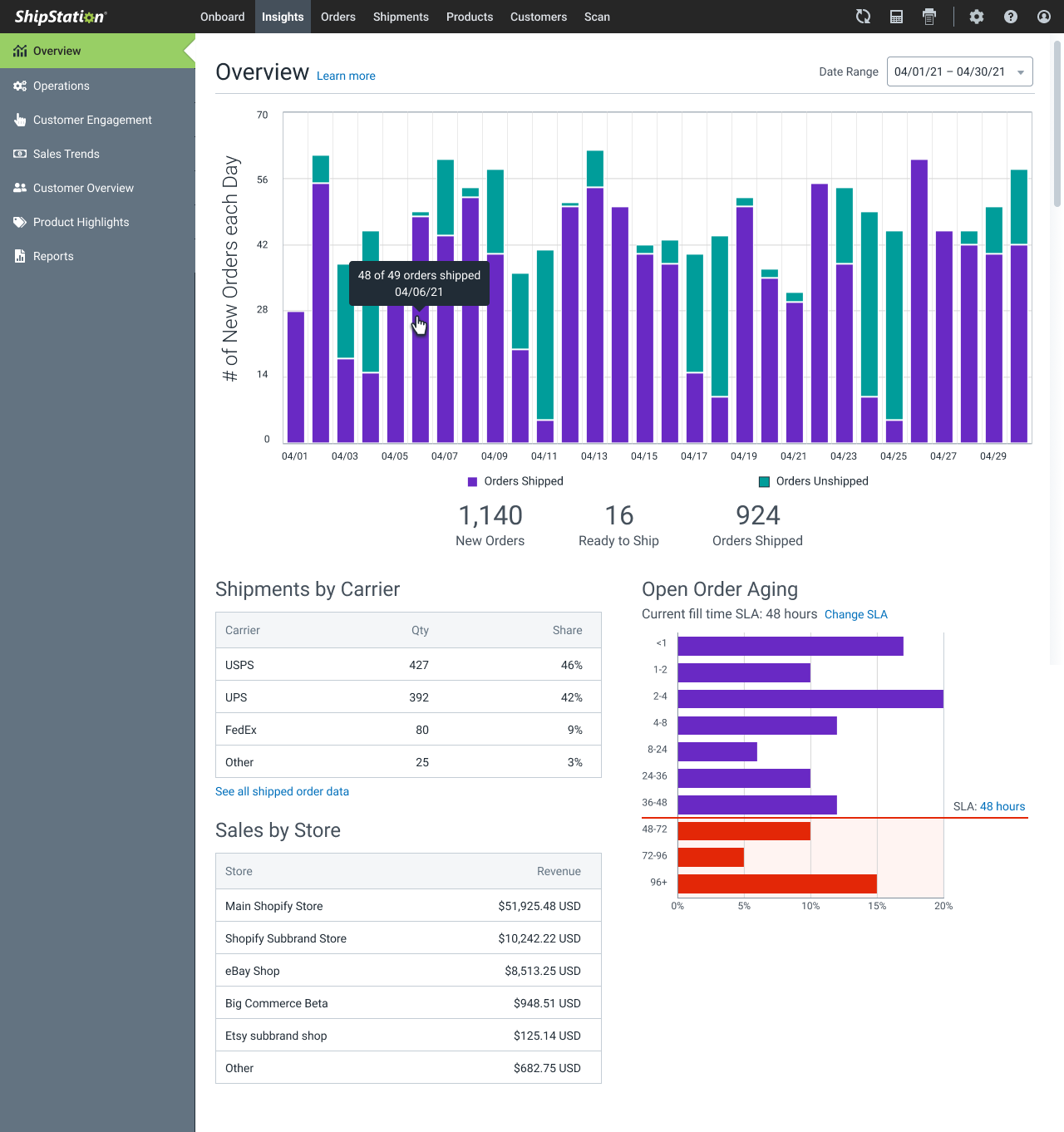Click the Reports section chevron in sidebar
Screen dimensions: 1064x1132
54,256
